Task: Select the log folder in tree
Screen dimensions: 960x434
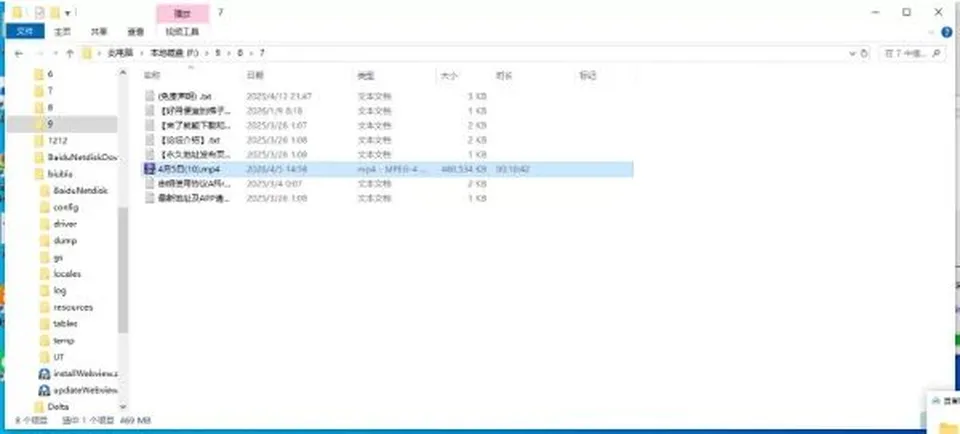Action: 60,291
